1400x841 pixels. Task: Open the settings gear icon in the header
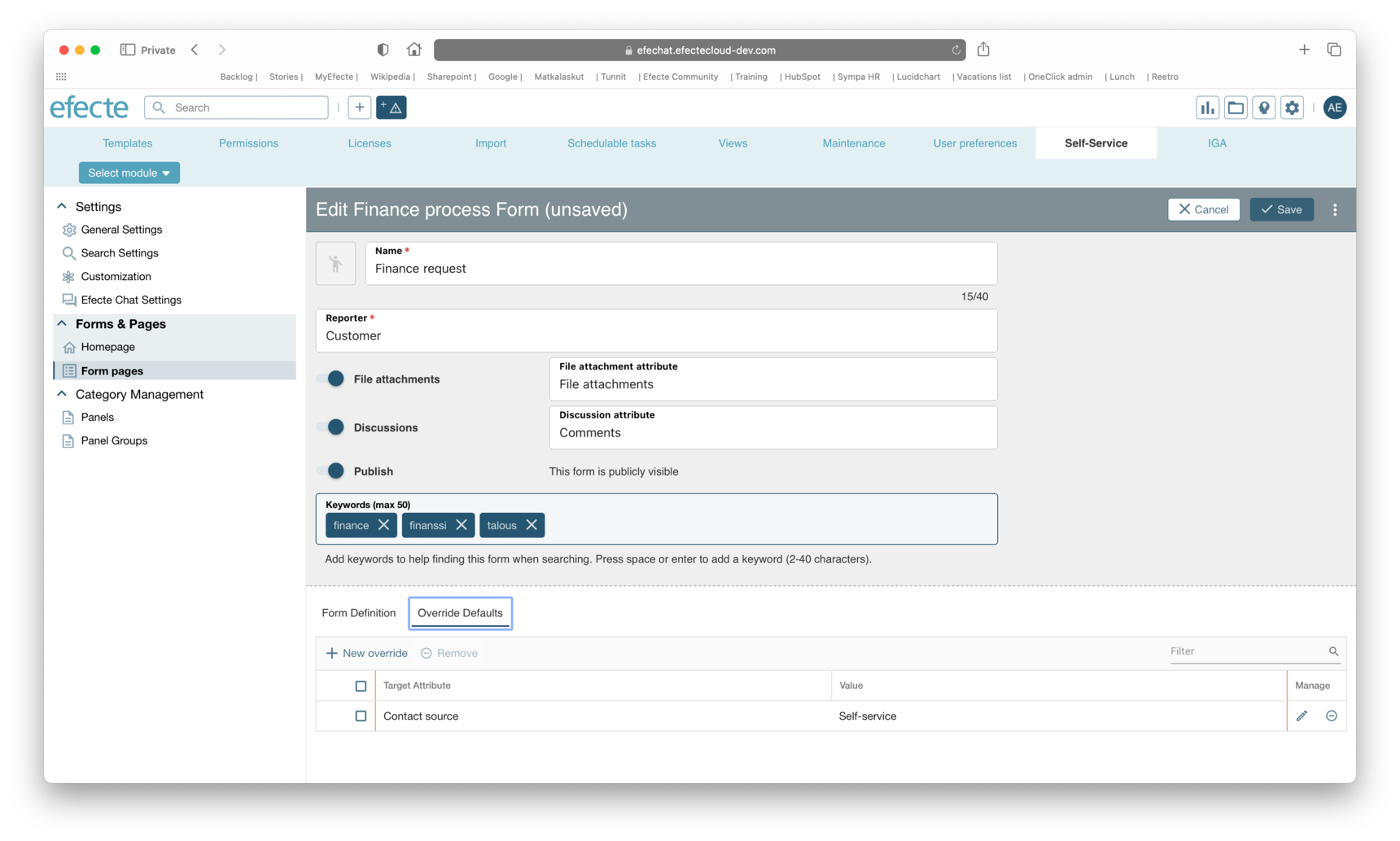1293,107
